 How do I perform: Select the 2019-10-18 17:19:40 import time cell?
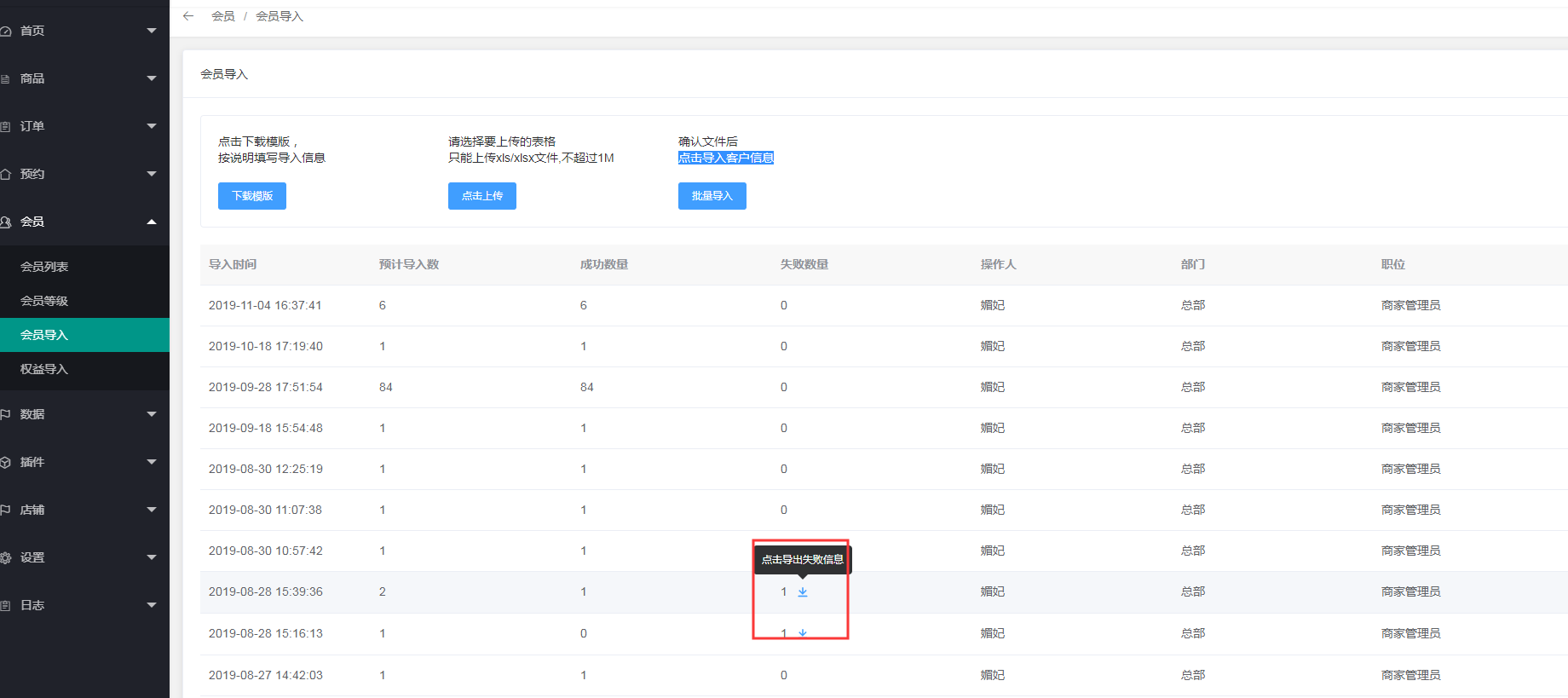266,346
